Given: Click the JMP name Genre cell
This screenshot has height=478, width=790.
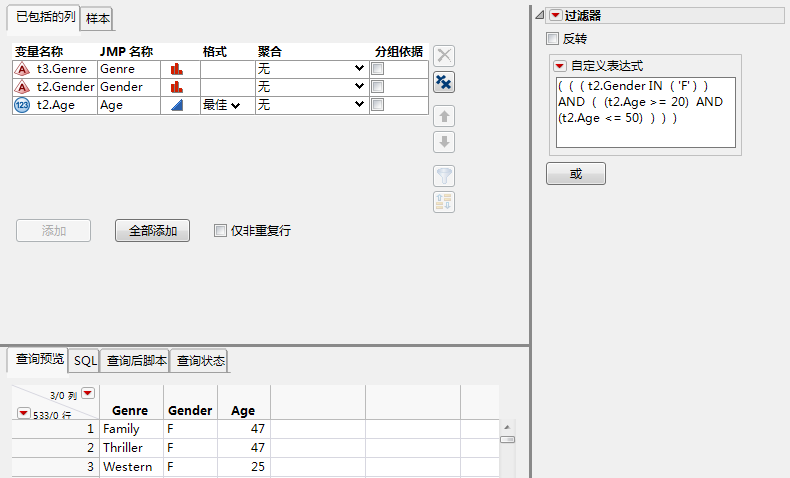Looking at the screenshot, I should pyautogui.click(x=128, y=69).
